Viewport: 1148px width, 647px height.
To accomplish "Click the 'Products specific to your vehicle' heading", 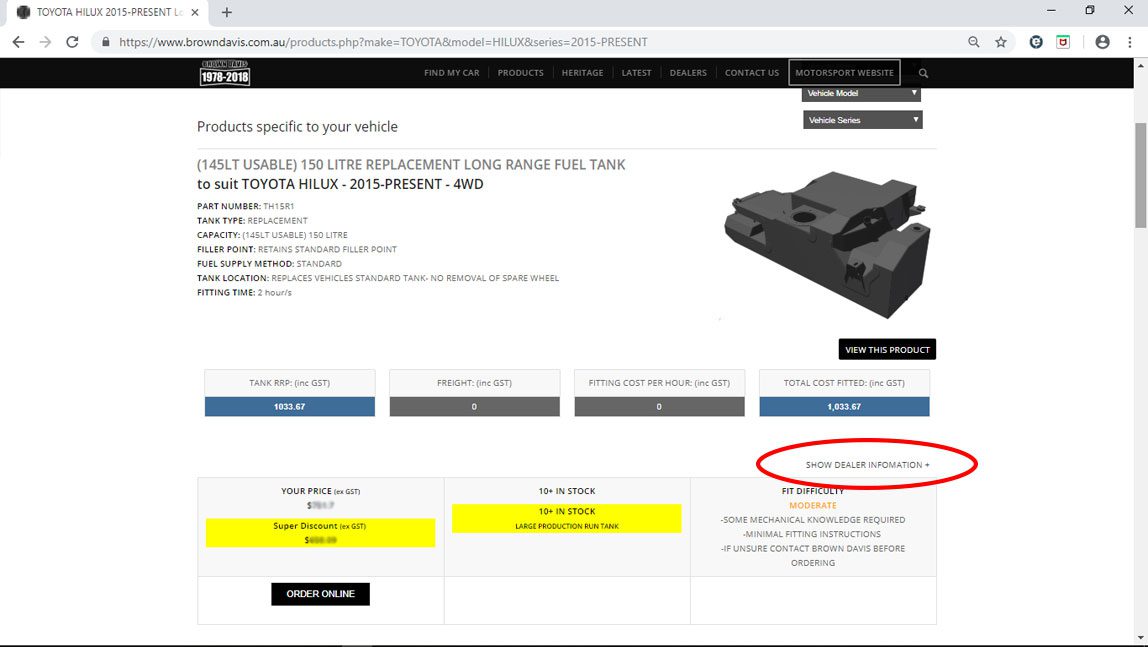I will point(297,127).
